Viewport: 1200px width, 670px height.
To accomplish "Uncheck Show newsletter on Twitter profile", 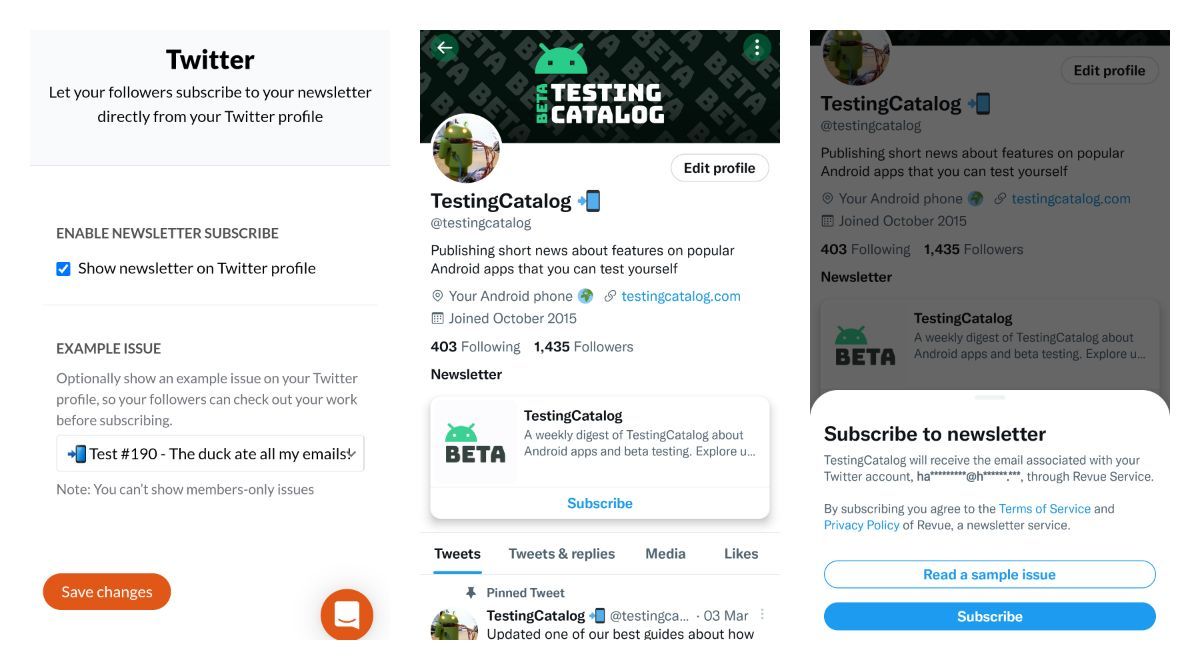I will [62, 269].
